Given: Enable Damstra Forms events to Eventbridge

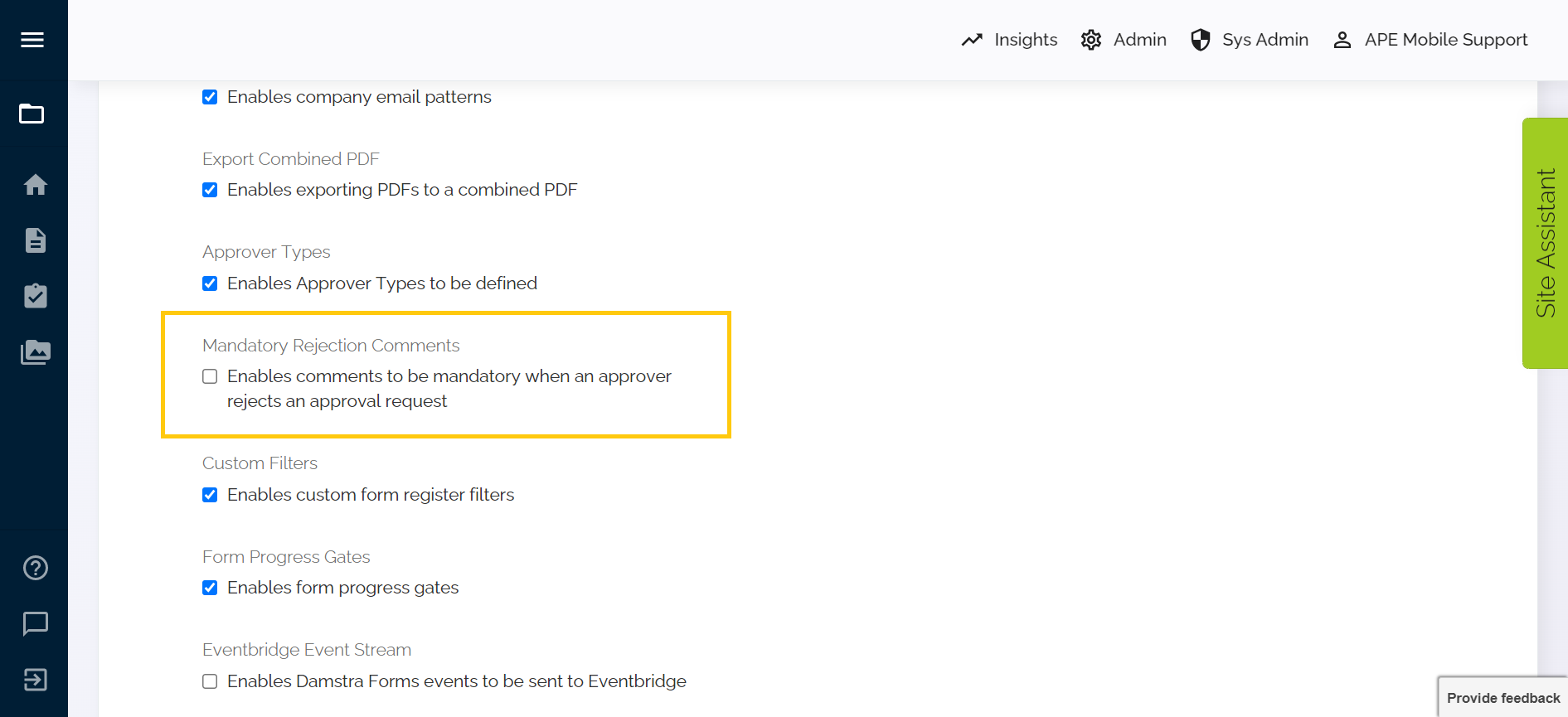Looking at the screenshot, I should click(210, 681).
